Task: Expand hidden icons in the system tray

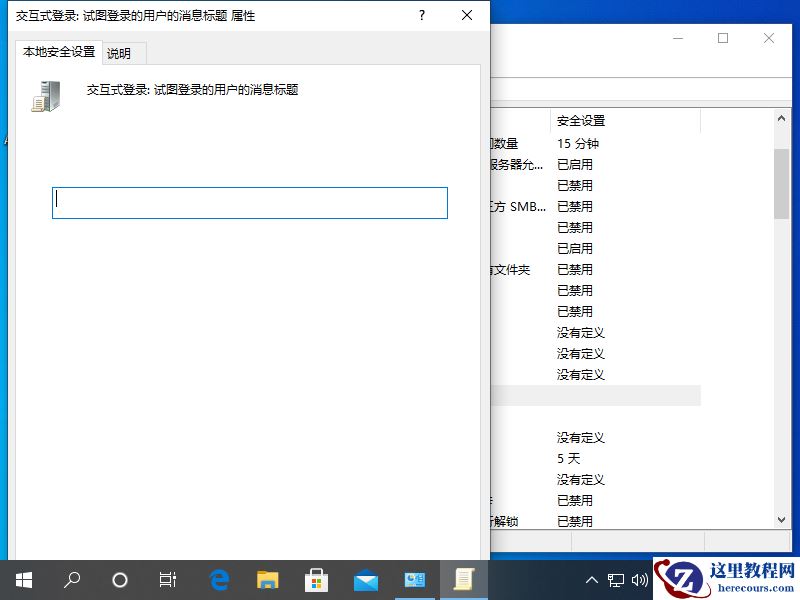Action: point(592,580)
